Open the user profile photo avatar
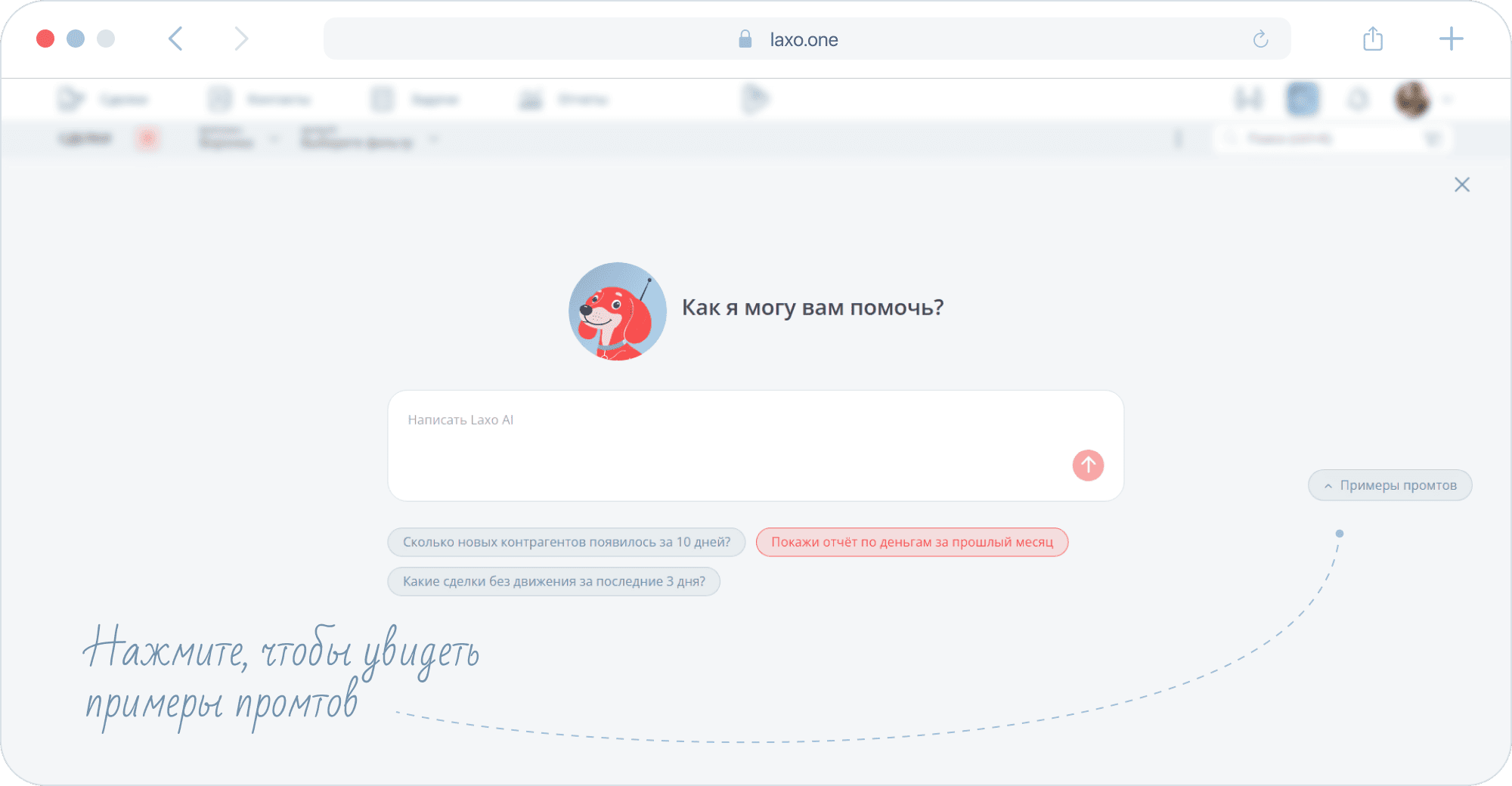Screen dimensions: 1512x786 [1411, 99]
